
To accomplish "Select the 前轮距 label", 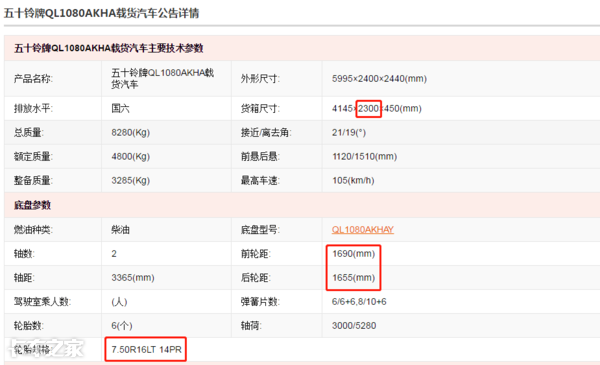I will (256, 254).
